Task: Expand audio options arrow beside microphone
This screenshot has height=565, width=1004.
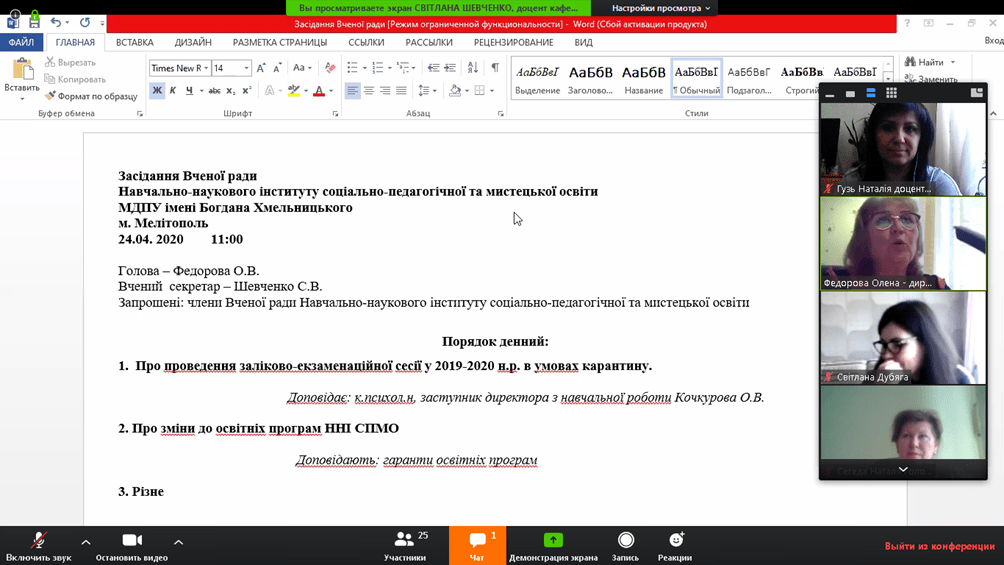Action: coord(86,542)
